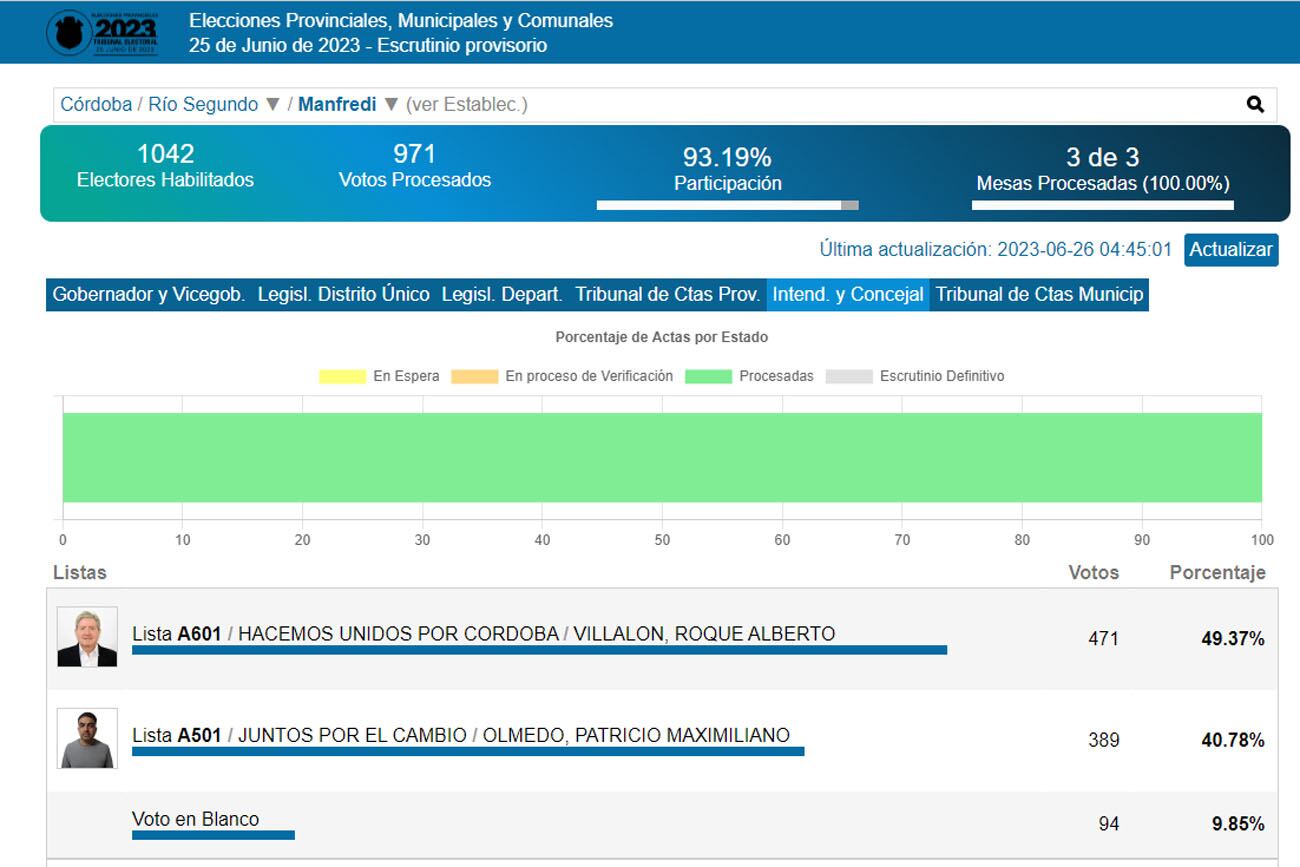Toggle the 'Procesadas' green legend item
This screenshot has width=1300, height=867.
pyautogui.click(x=750, y=376)
